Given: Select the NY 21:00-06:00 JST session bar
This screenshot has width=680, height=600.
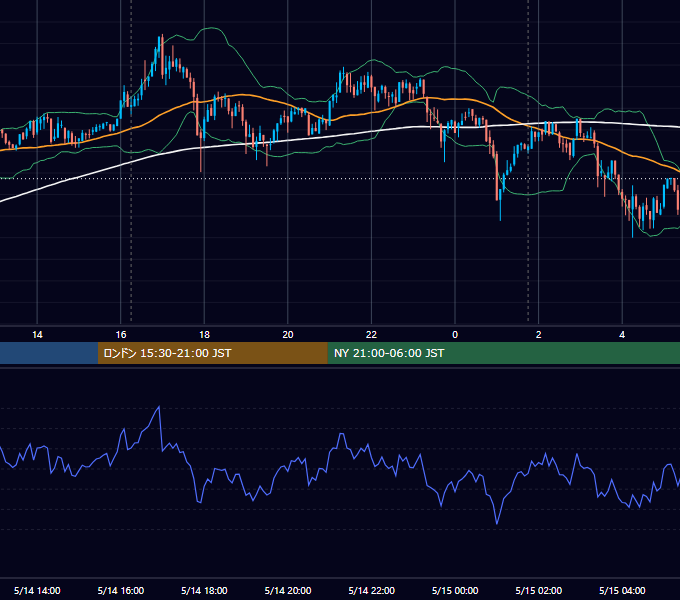Looking at the screenshot, I should point(503,353).
